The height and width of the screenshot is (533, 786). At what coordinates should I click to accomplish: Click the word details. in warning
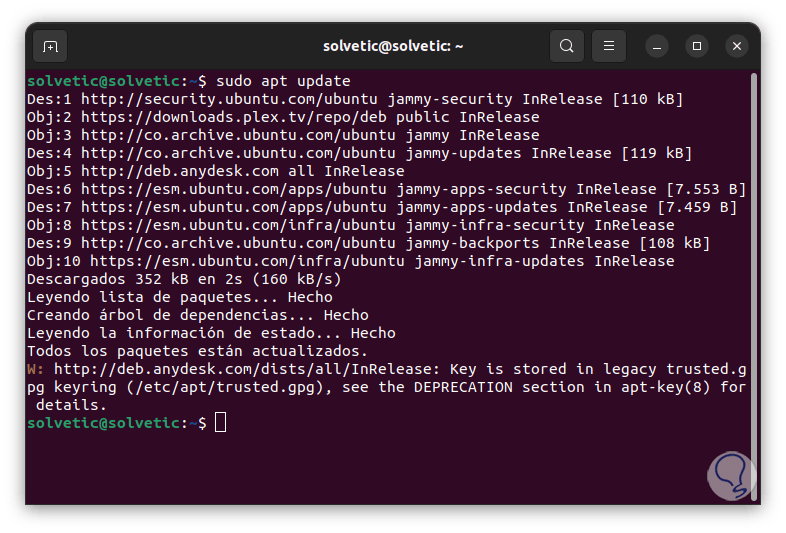(71, 406)
